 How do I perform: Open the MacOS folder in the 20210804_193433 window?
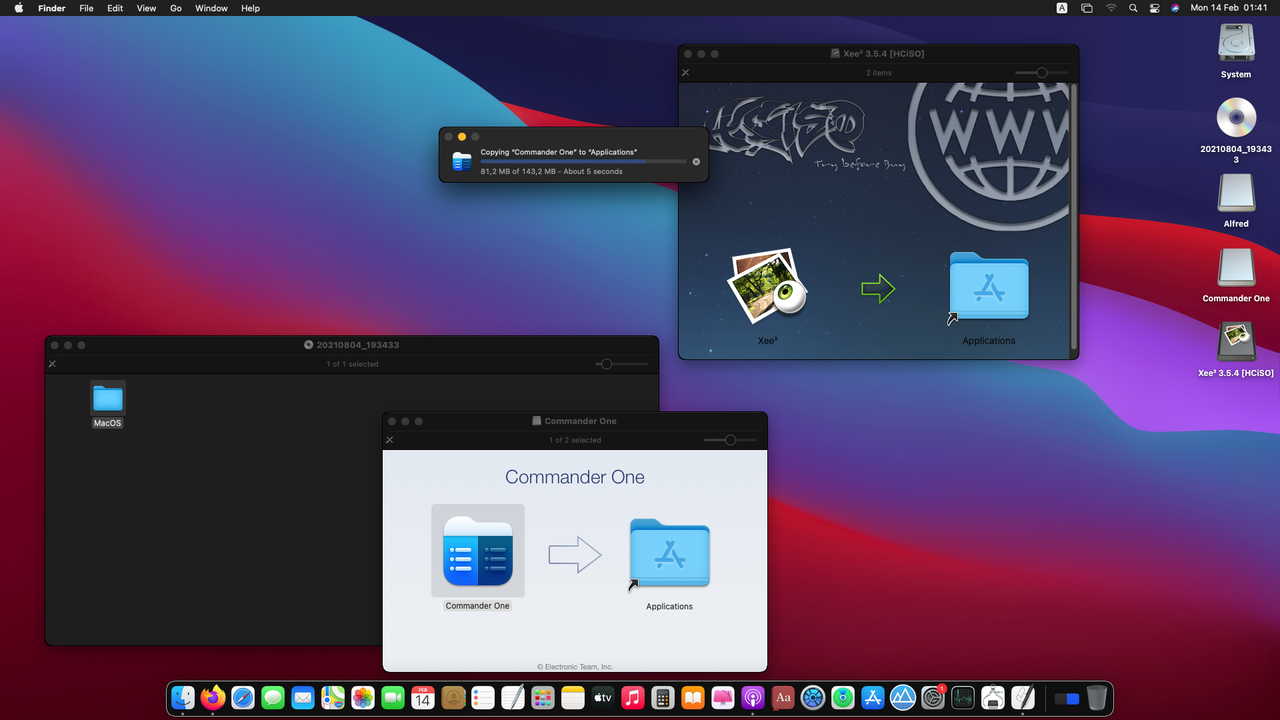pos(107,400)
